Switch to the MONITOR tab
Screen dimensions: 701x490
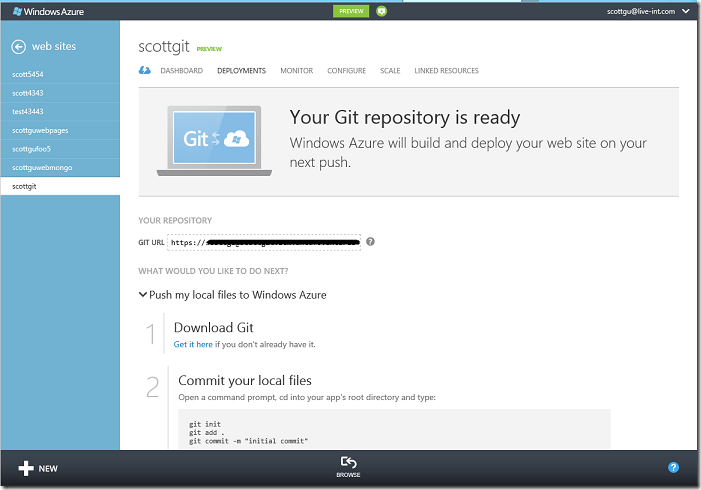[x=296, y=71]
